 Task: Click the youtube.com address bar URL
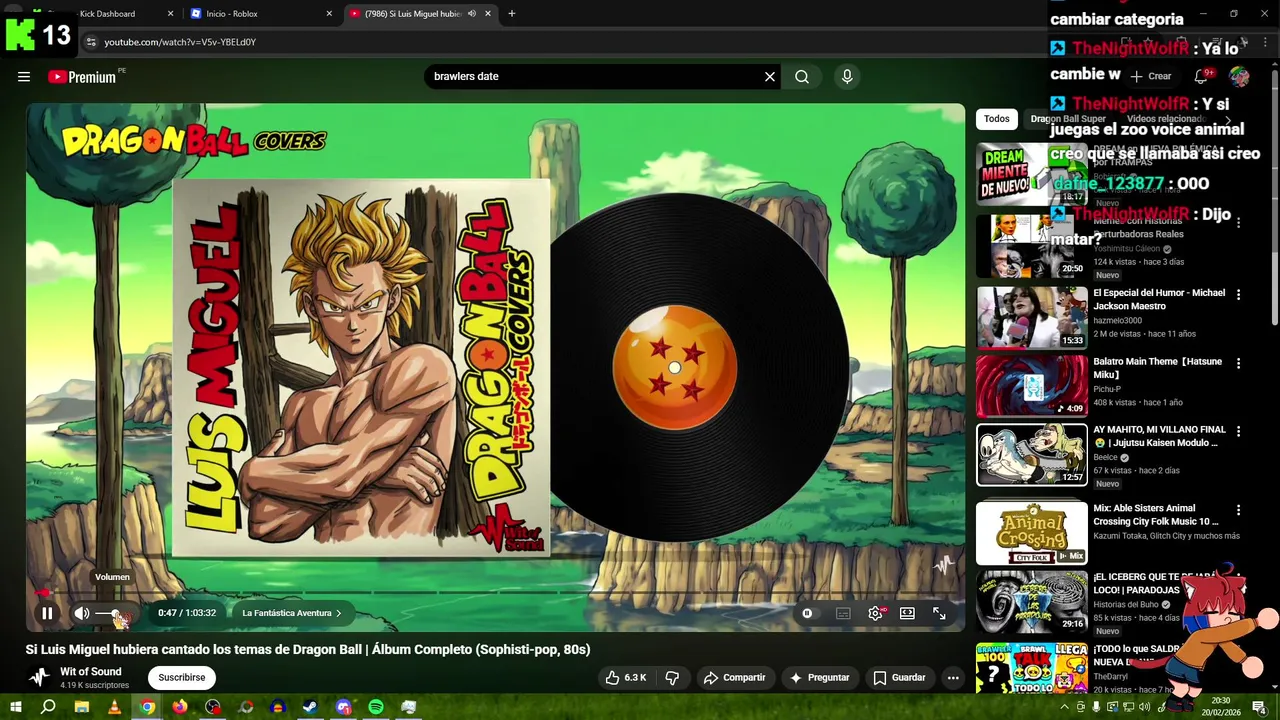pos(180,42)
